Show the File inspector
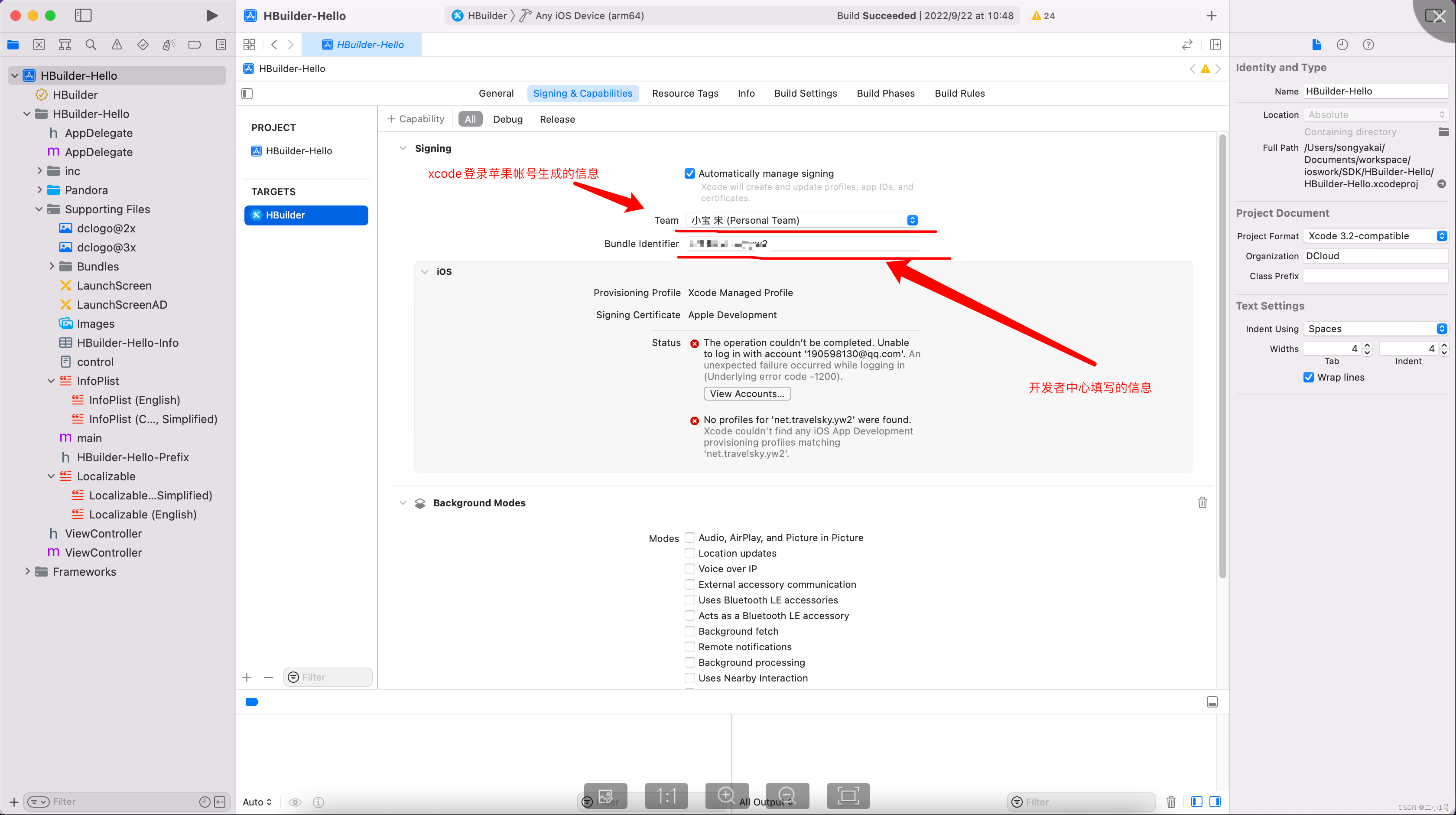This screenshot has width=1456, height=815. (1316, 45)
